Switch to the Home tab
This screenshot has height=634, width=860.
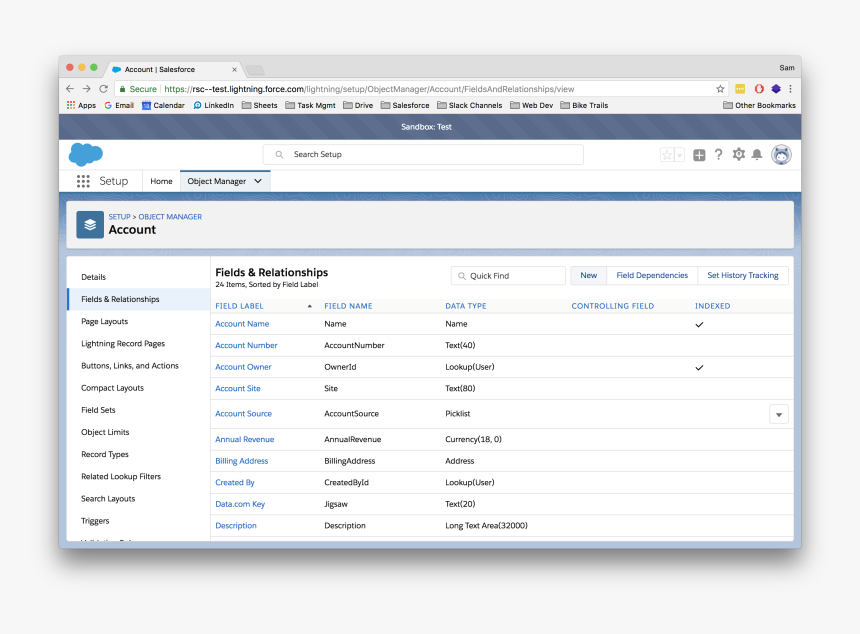click(161, 181)
